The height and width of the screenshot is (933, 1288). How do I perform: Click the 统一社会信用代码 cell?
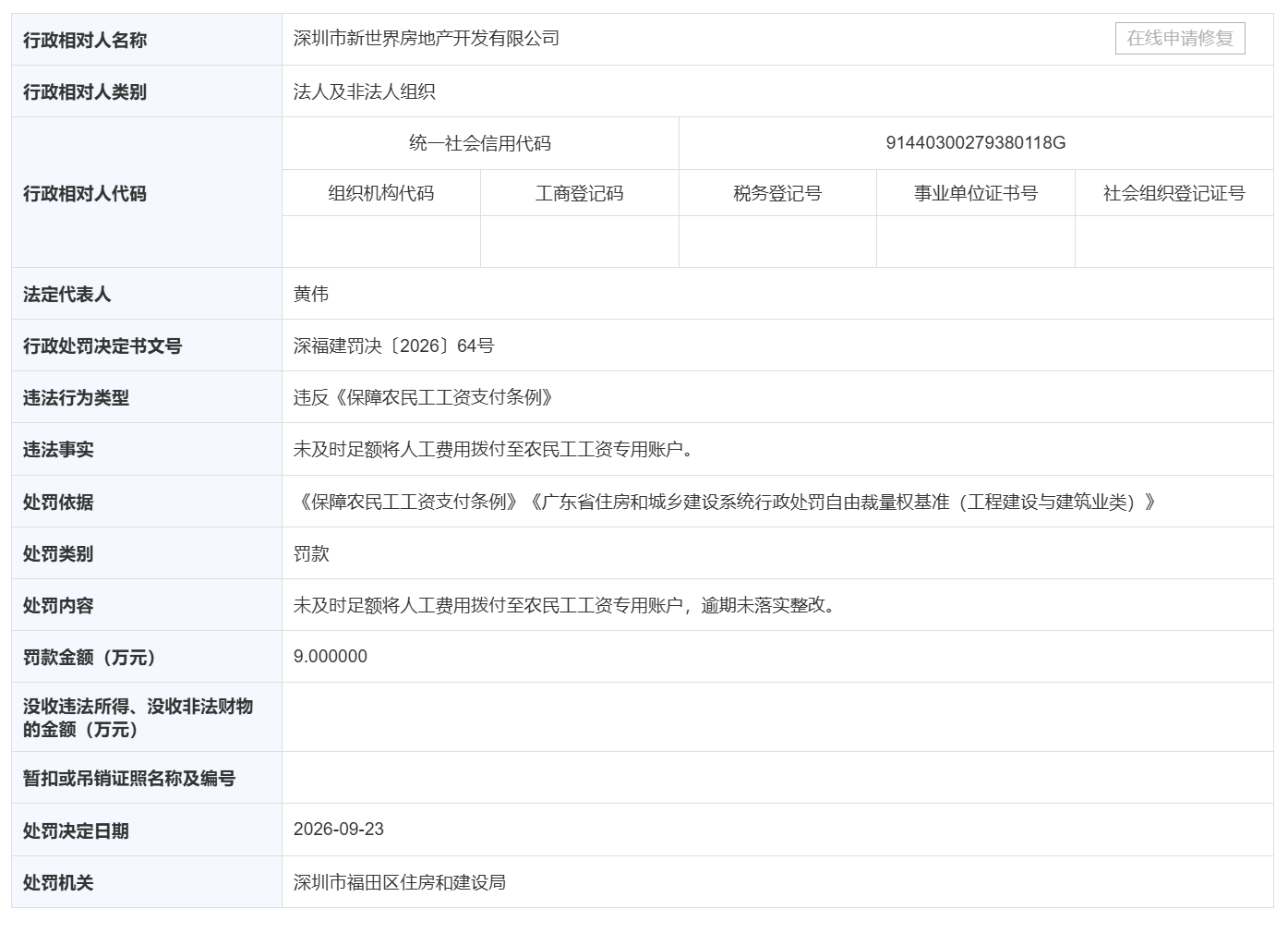click(x=480, y=143)
